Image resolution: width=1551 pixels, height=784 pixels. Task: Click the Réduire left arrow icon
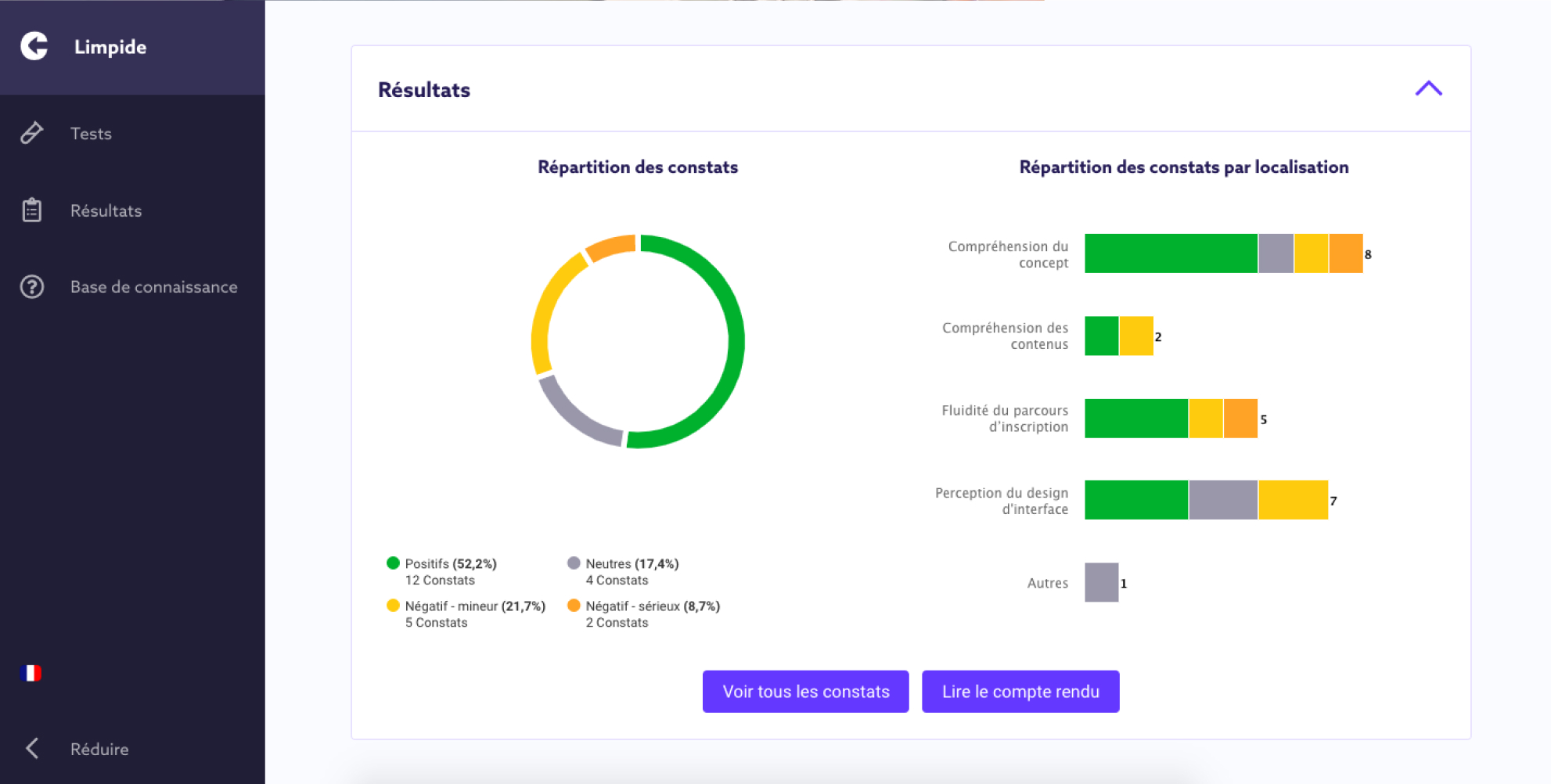pyautogui.click(x=32, y=749)
